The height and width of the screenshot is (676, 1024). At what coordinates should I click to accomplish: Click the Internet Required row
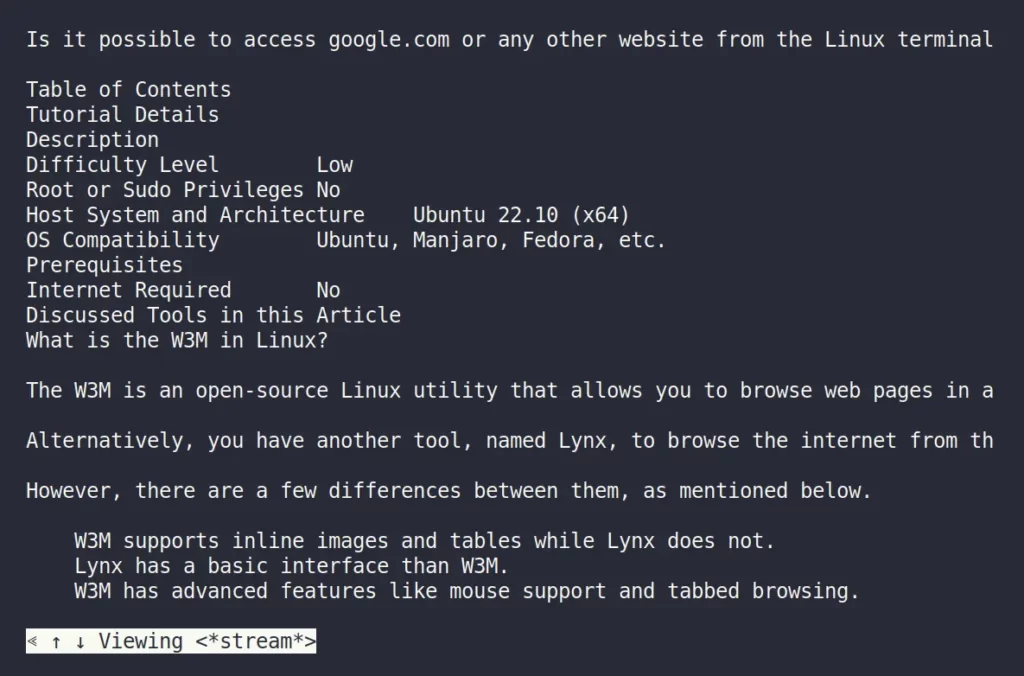tap(183, 290)
